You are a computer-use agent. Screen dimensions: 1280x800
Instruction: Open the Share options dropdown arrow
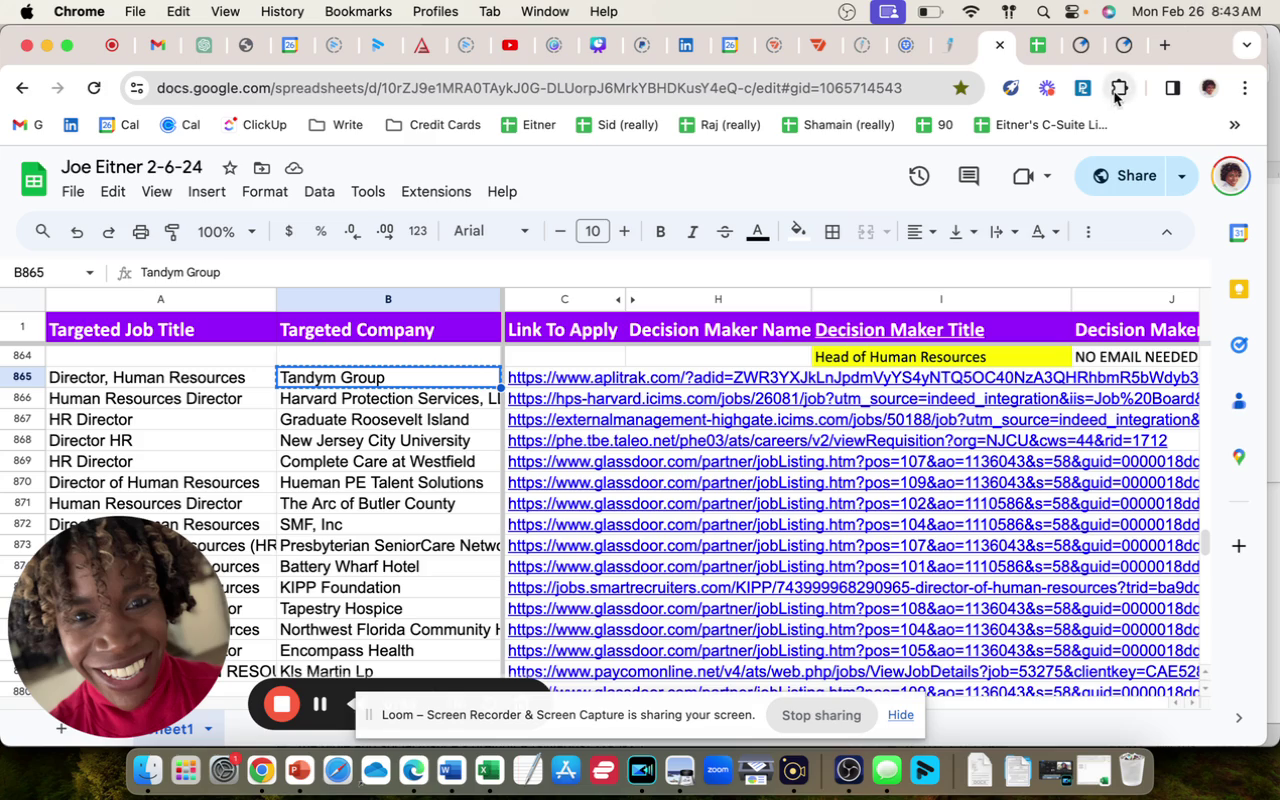pos(1181,176)
